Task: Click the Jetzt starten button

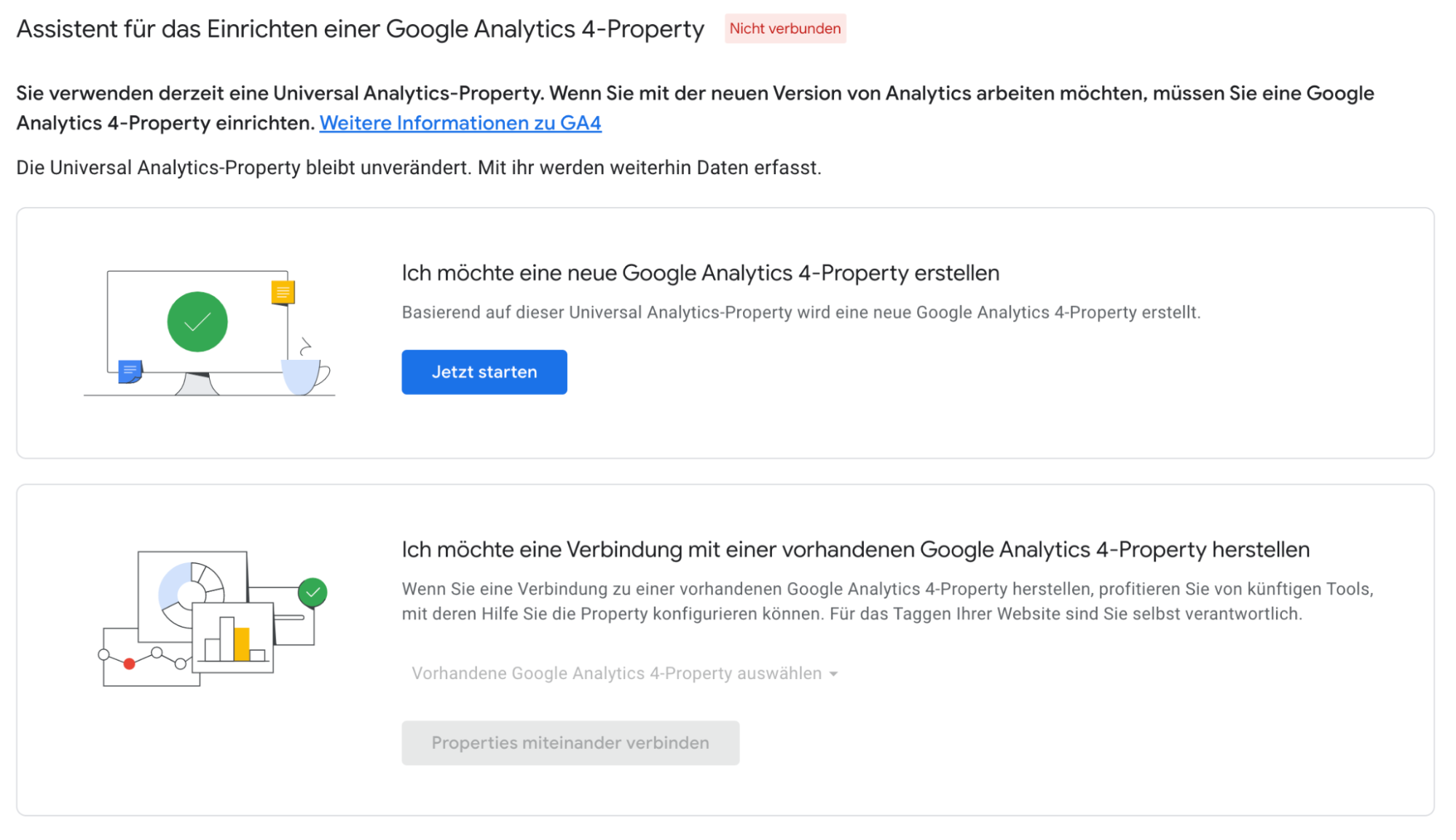Action: coord(484,372)
